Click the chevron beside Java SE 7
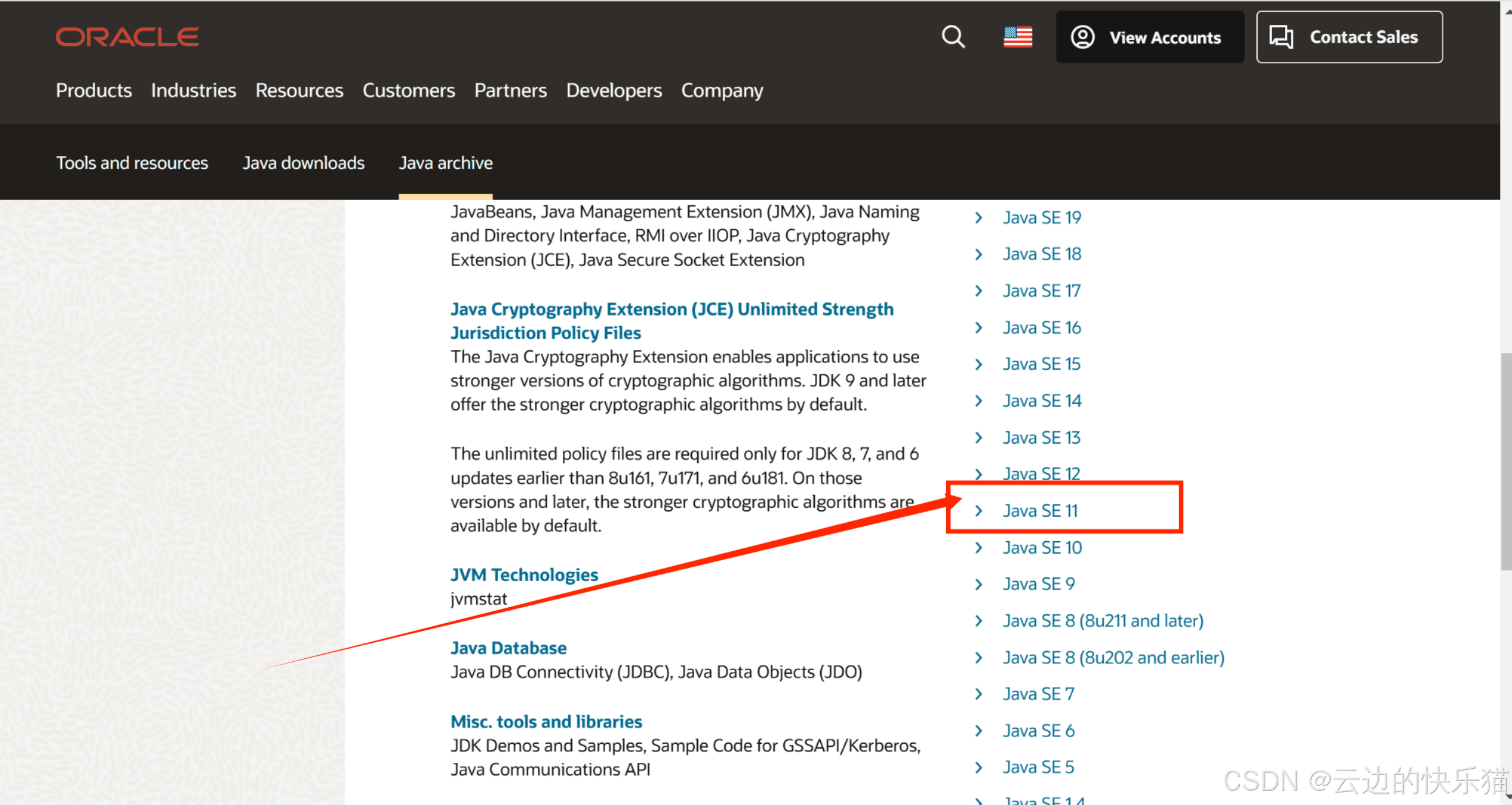 coord(979,694)
